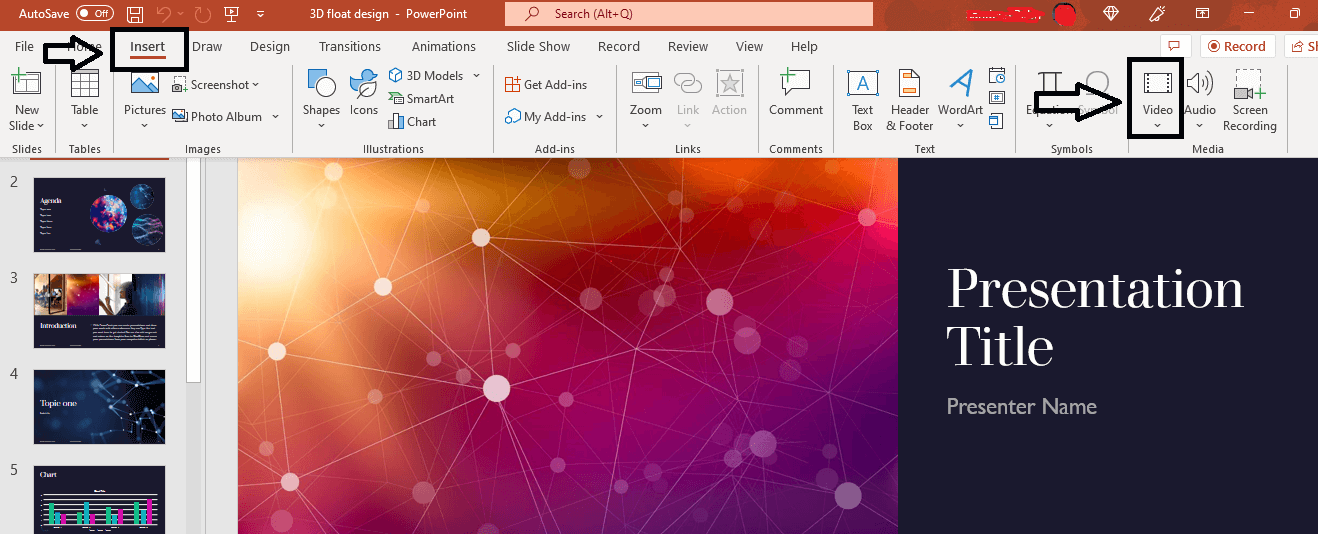Save the presentation with the floppy disk icon
The image size is (1318, 534).
[135, 14]
